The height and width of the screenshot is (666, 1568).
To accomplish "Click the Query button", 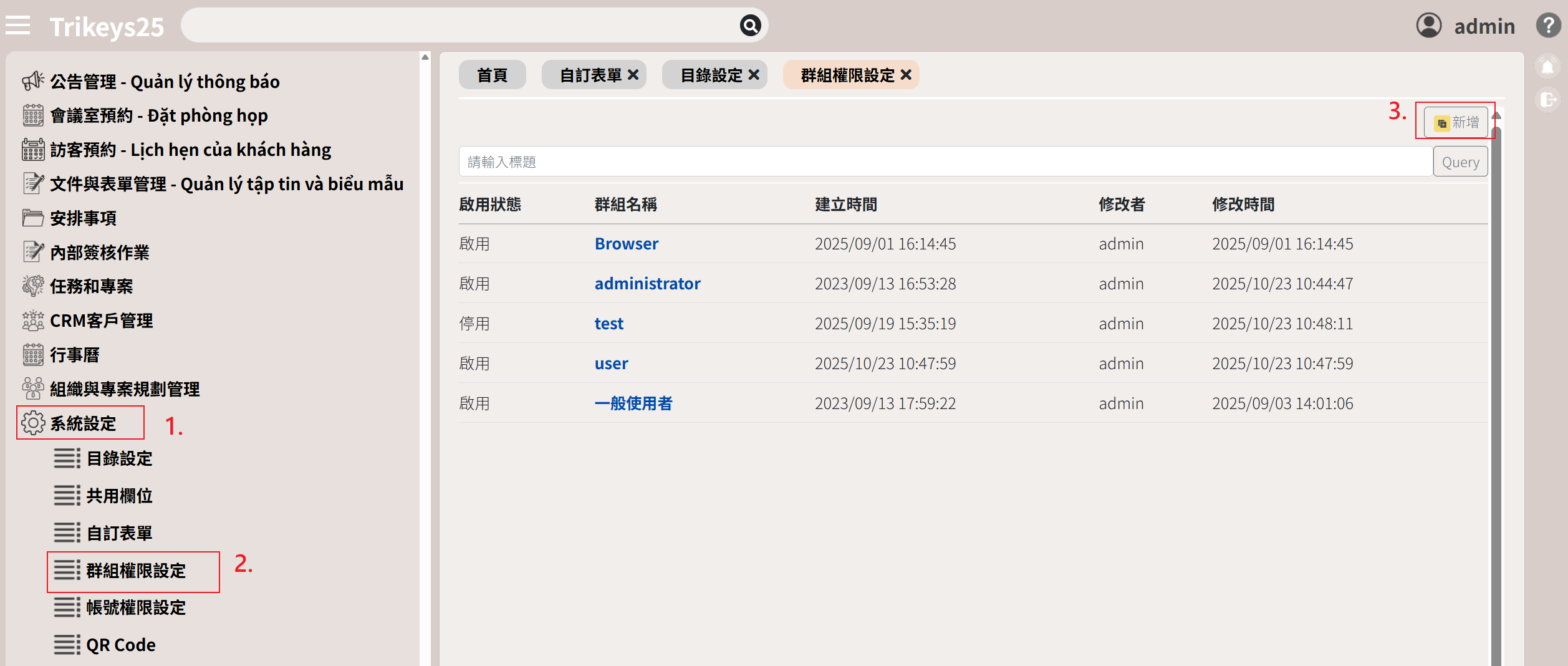I will [1460, 162].
